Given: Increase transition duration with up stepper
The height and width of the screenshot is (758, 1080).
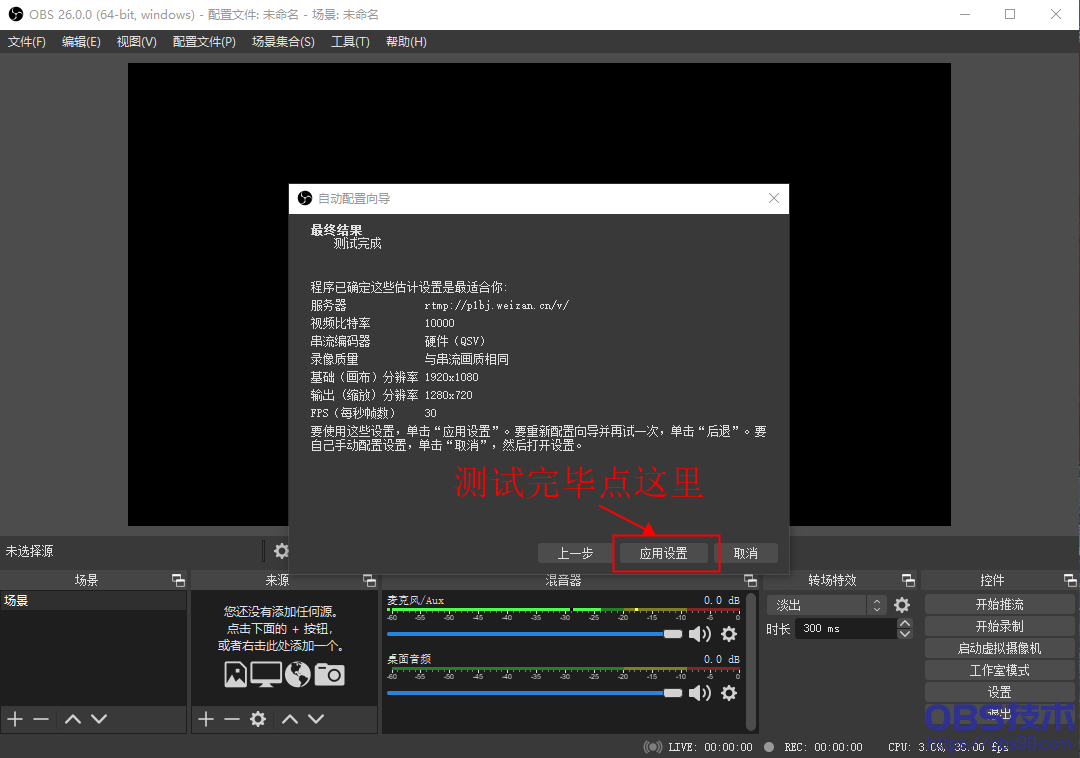Looking at the screenshot, I should tap(905, 624).
